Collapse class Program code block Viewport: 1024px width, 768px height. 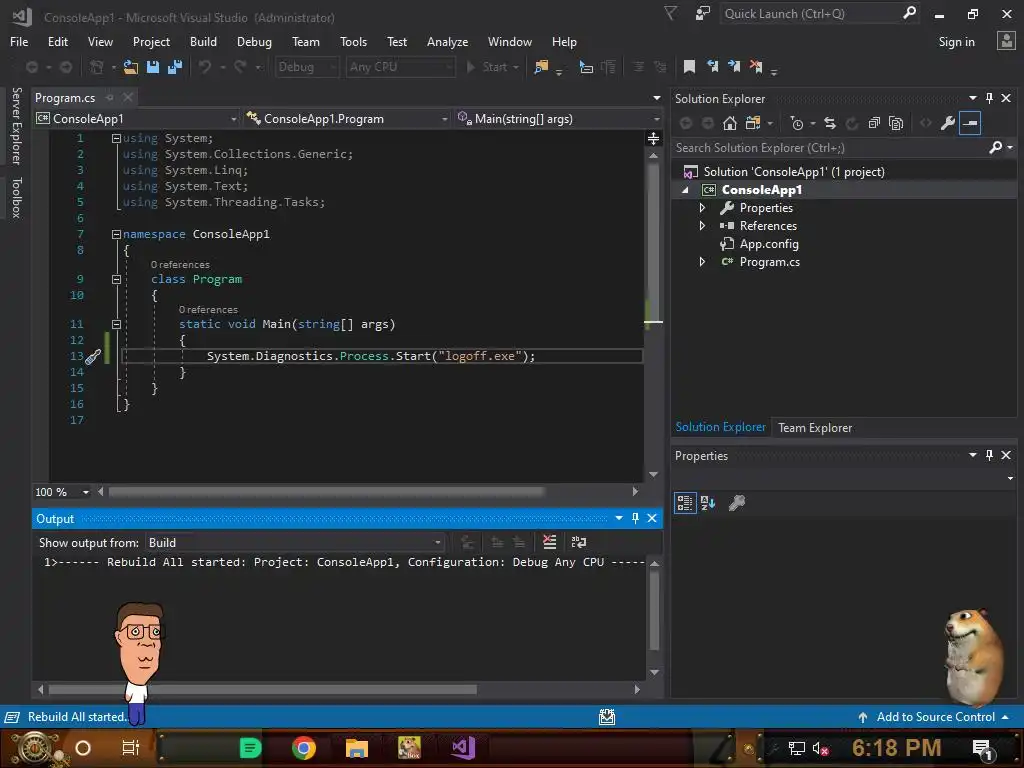116,279
